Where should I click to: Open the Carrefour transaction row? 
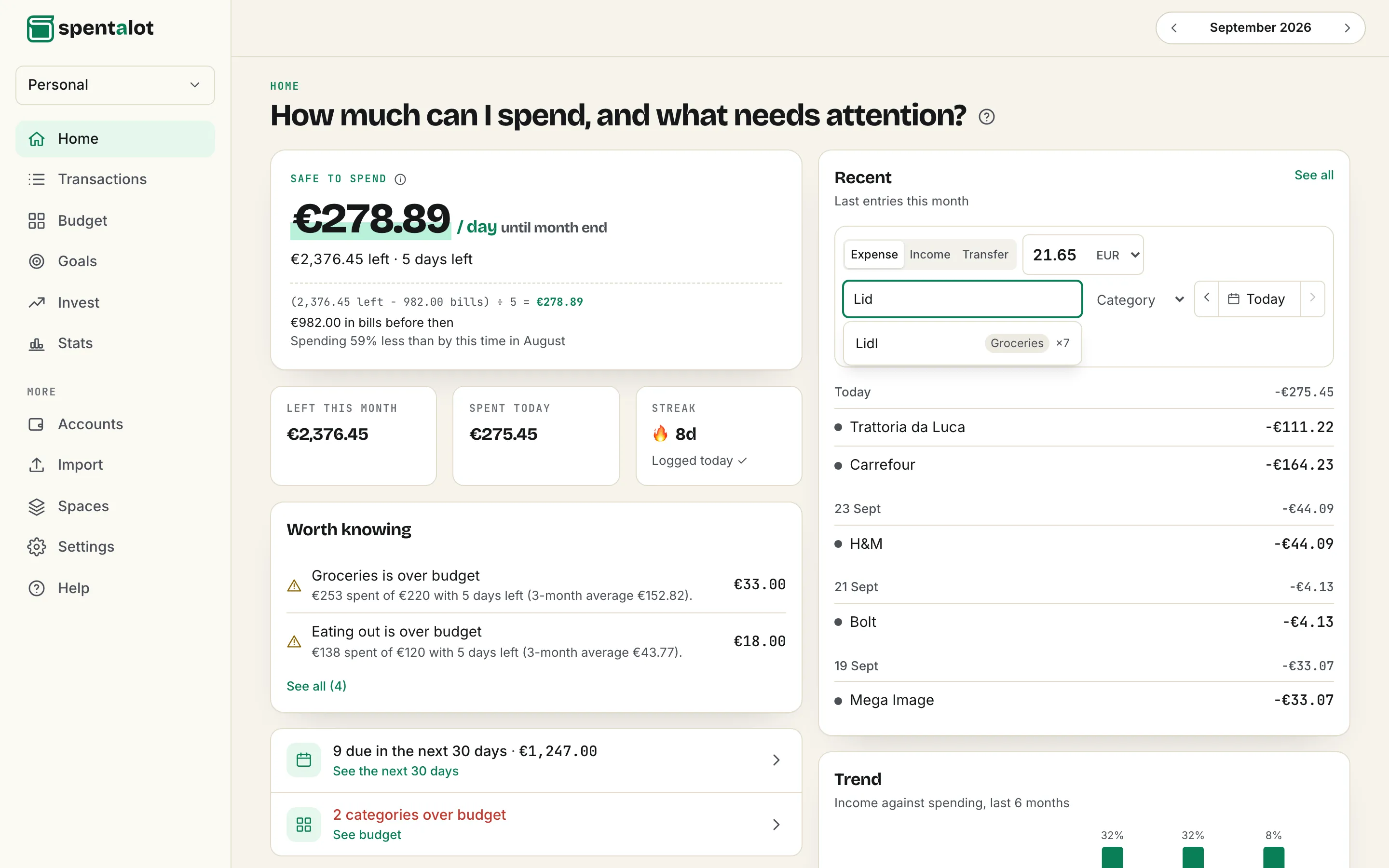[x=1083, y=465]
